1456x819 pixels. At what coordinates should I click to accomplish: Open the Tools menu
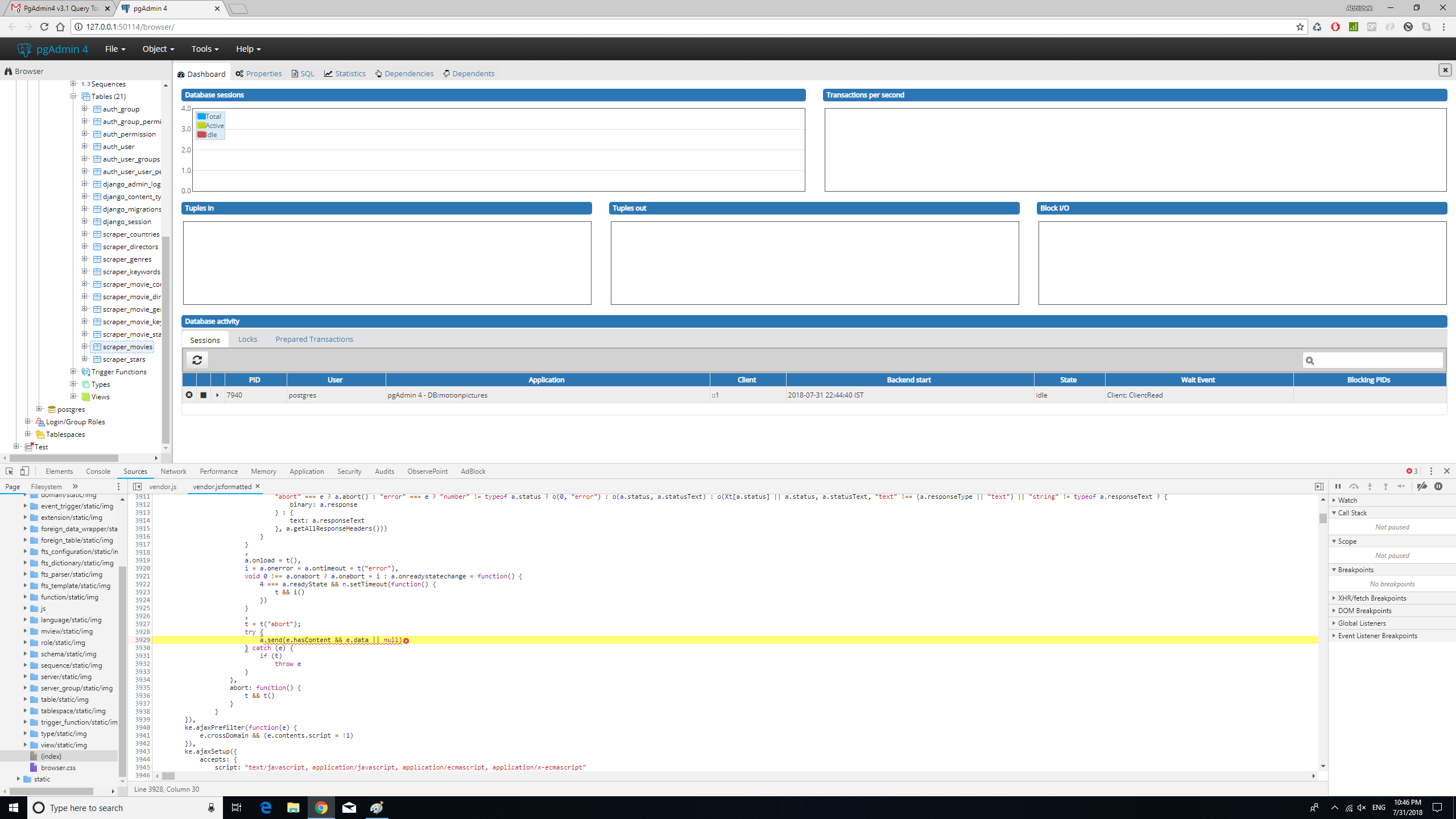[205, 49]
